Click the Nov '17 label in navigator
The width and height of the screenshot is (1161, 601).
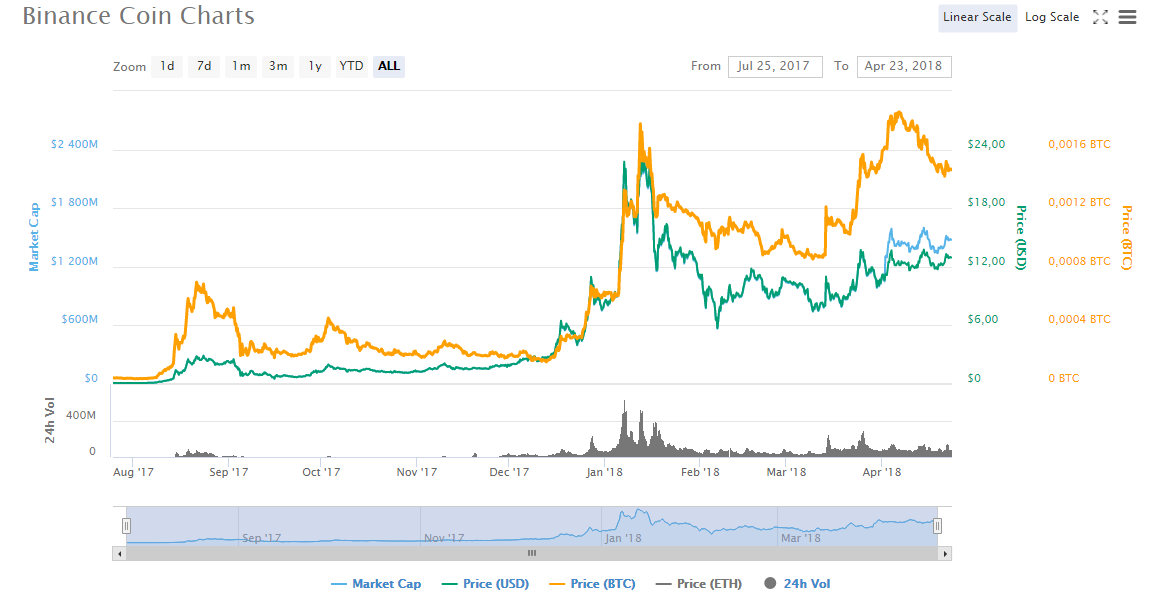[444, 539]
